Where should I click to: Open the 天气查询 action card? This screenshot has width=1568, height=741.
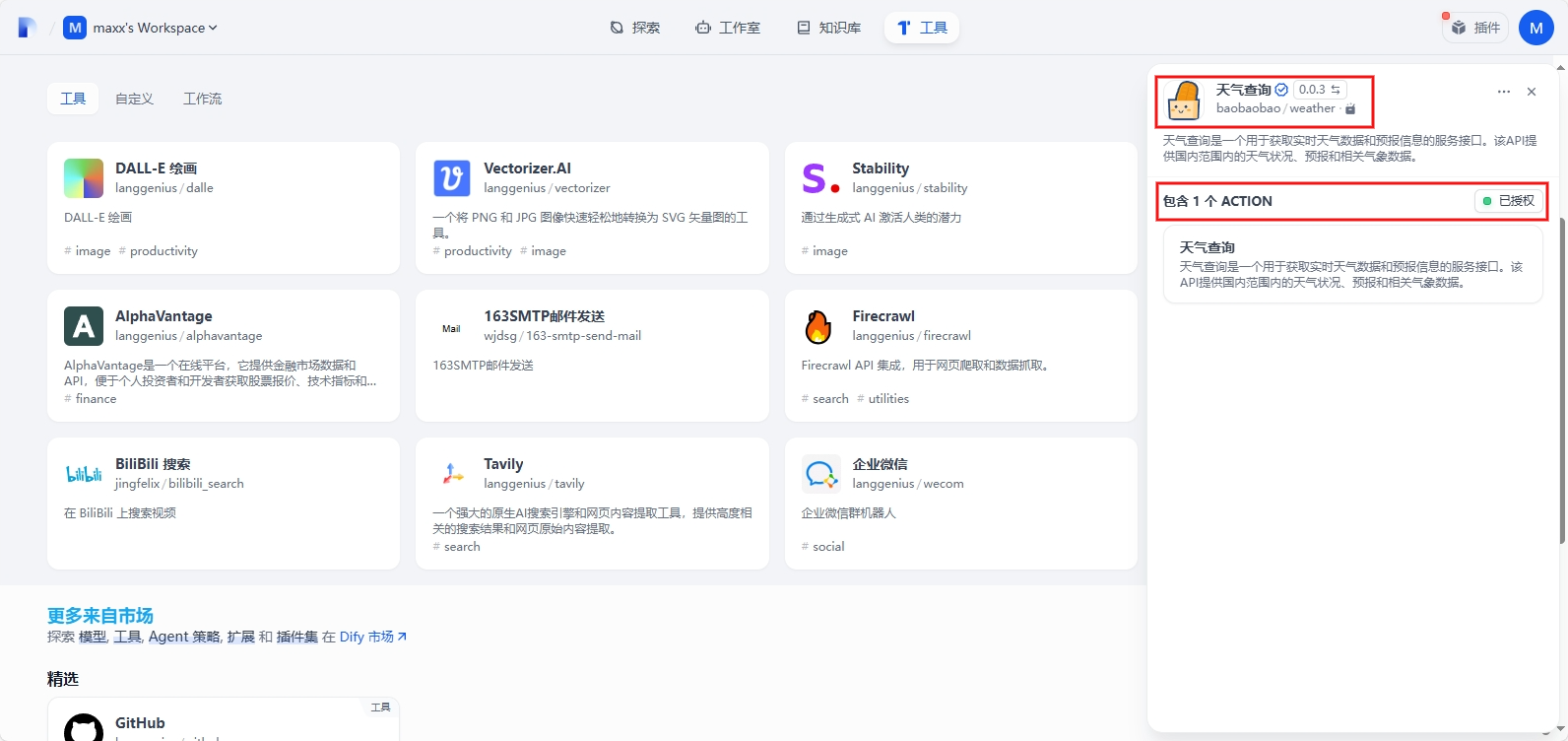tap(1352, 264)
